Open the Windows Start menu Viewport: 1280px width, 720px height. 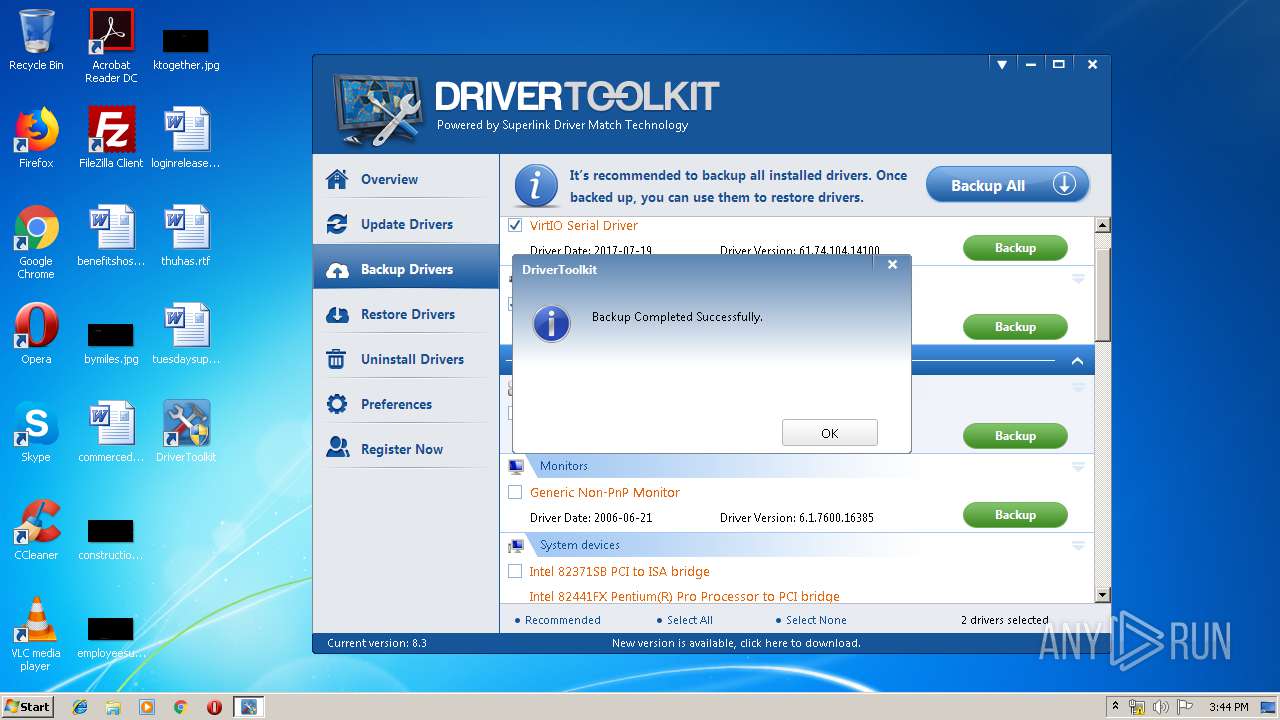click(x=27, y=706)
